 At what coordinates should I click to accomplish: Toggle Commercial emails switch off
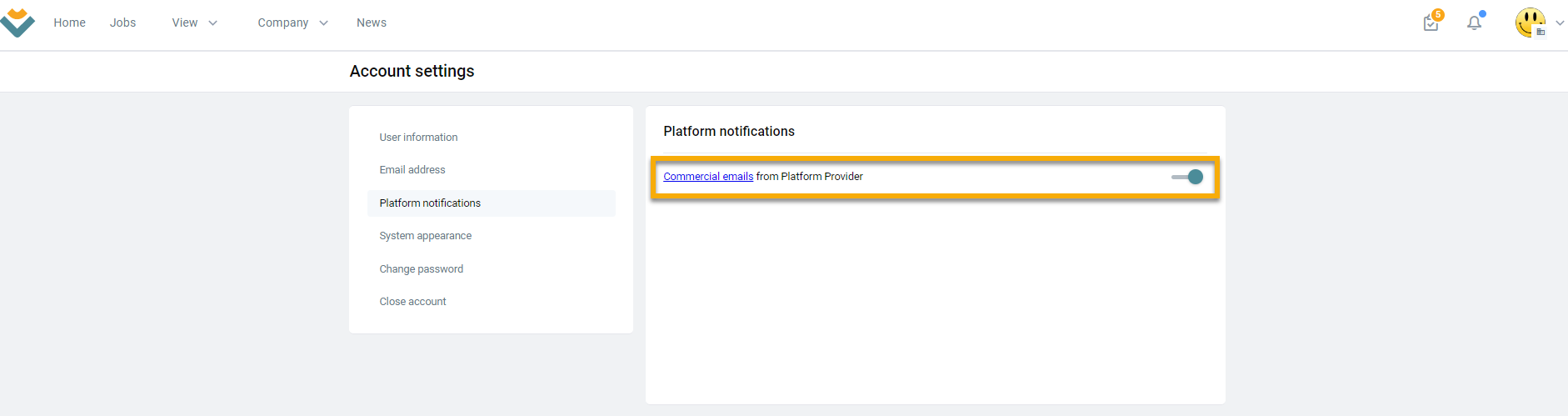pyautogui.click(x=1187, y=177)
